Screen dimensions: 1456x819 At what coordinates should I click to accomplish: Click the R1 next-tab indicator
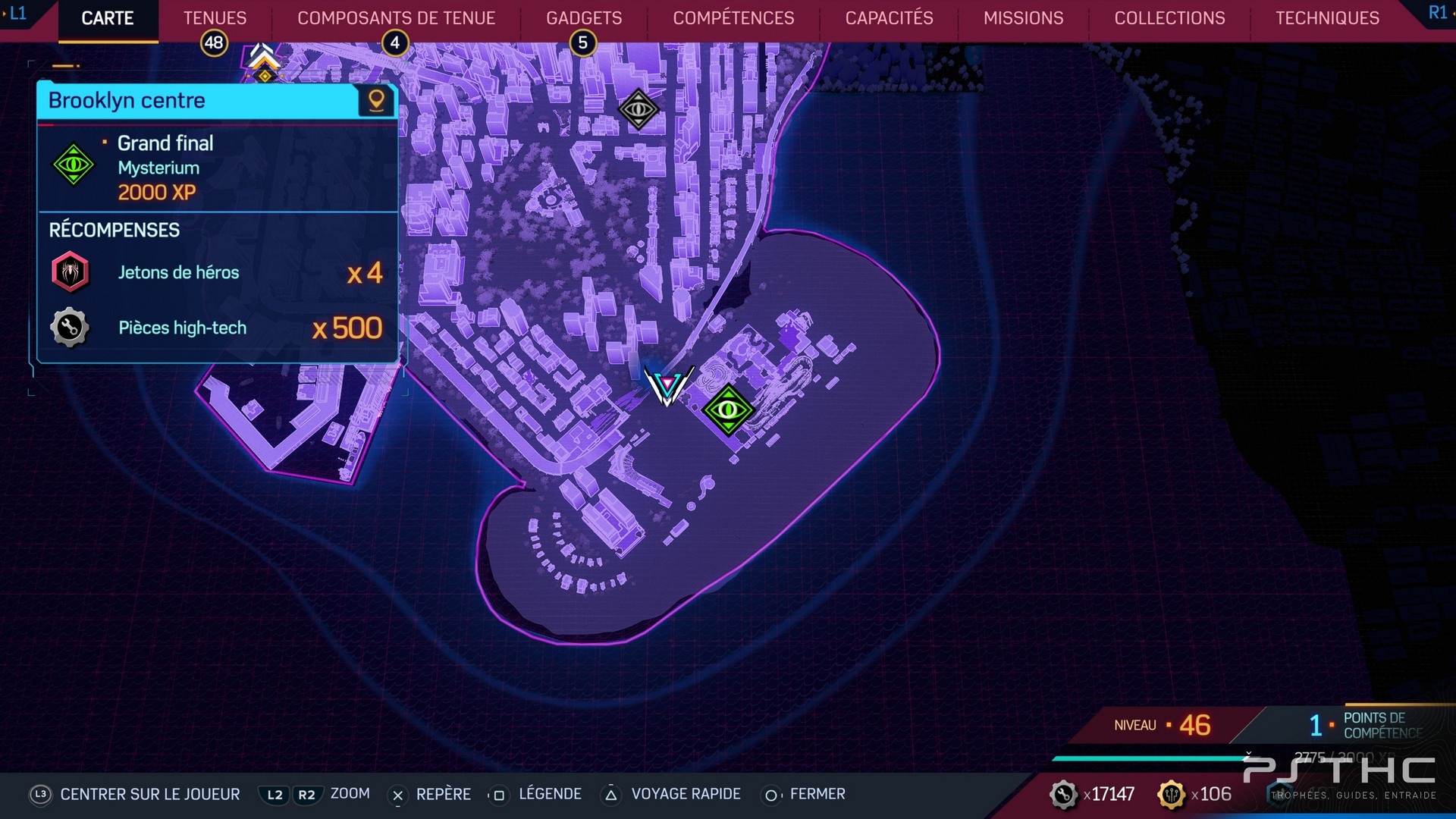[1437, 13]
